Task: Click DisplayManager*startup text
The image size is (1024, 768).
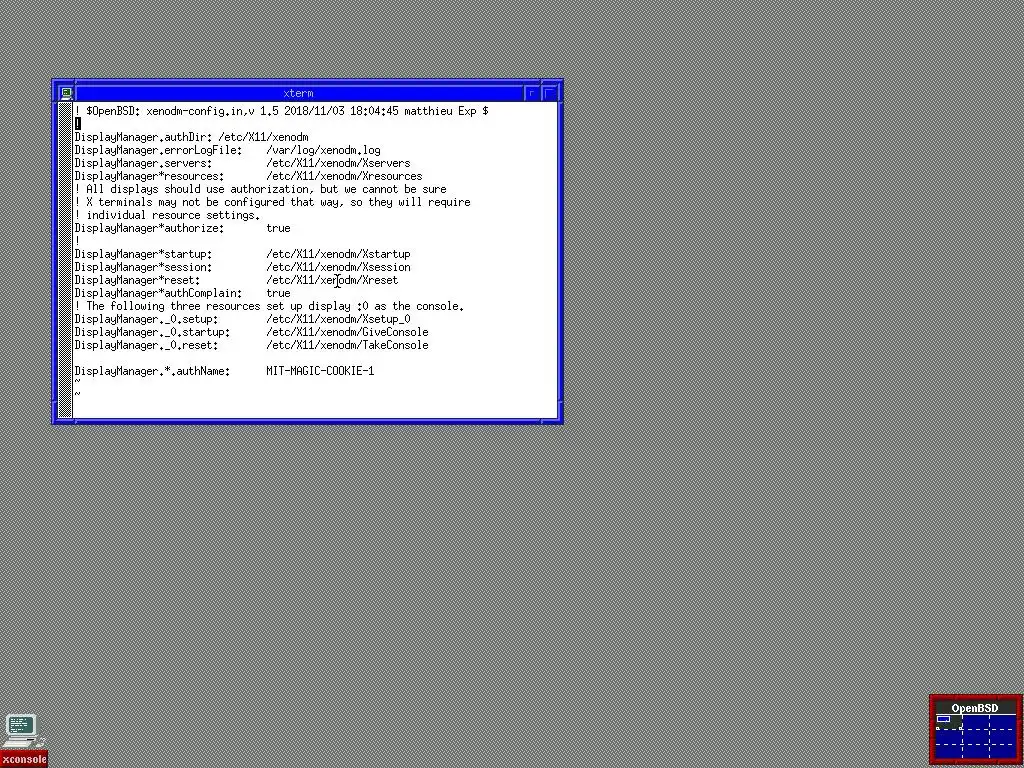Action: 143,254
